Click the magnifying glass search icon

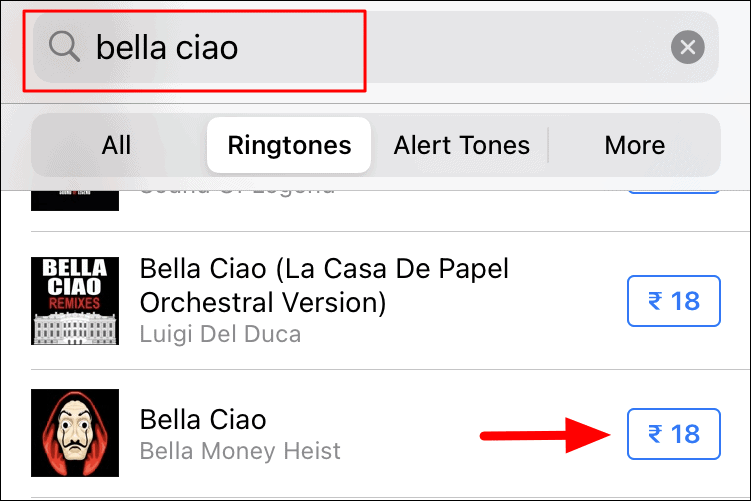(x=64, y=46)
